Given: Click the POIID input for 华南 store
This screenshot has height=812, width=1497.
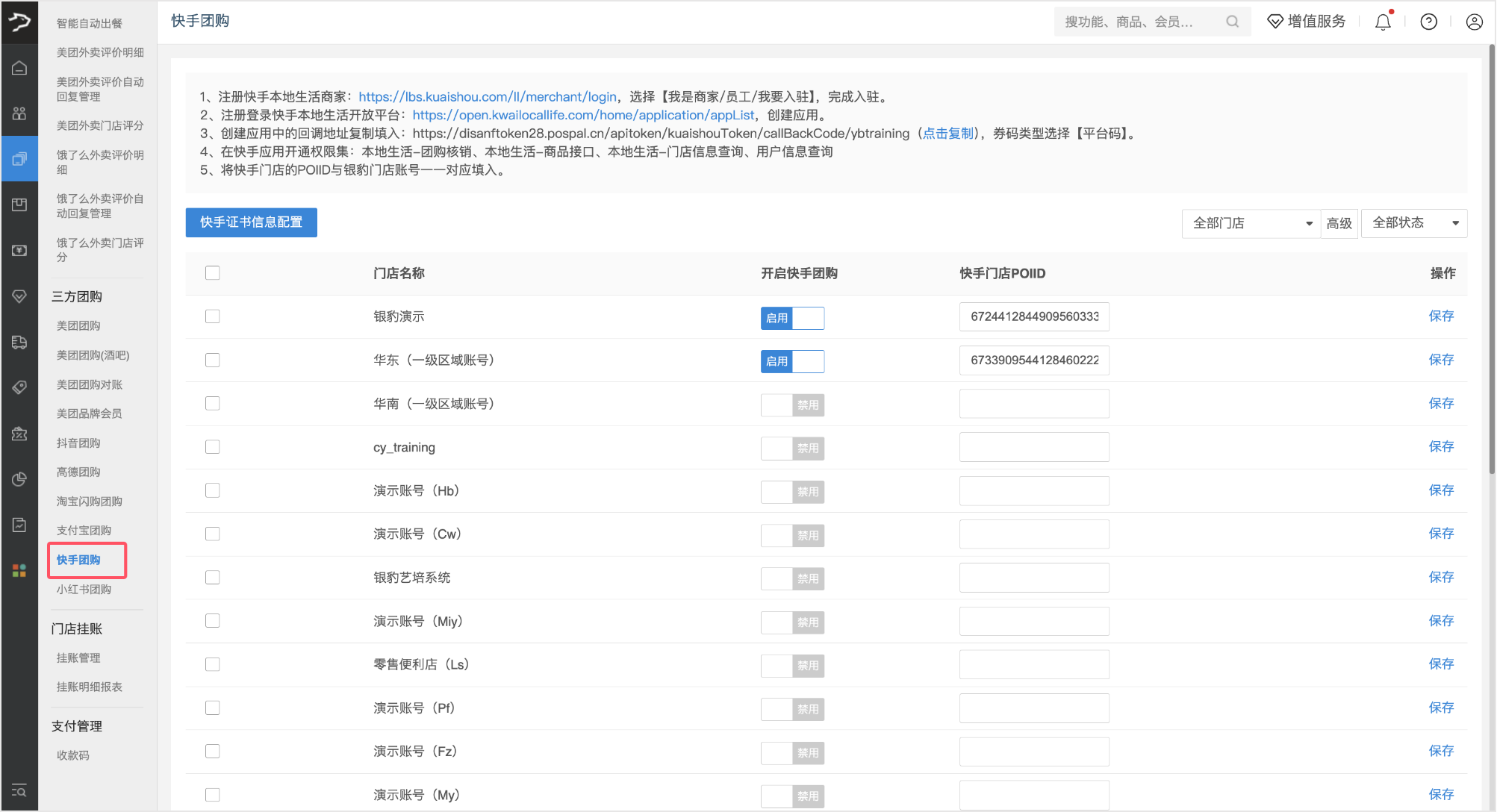Looking at the screenshot, I should 1033,404.
